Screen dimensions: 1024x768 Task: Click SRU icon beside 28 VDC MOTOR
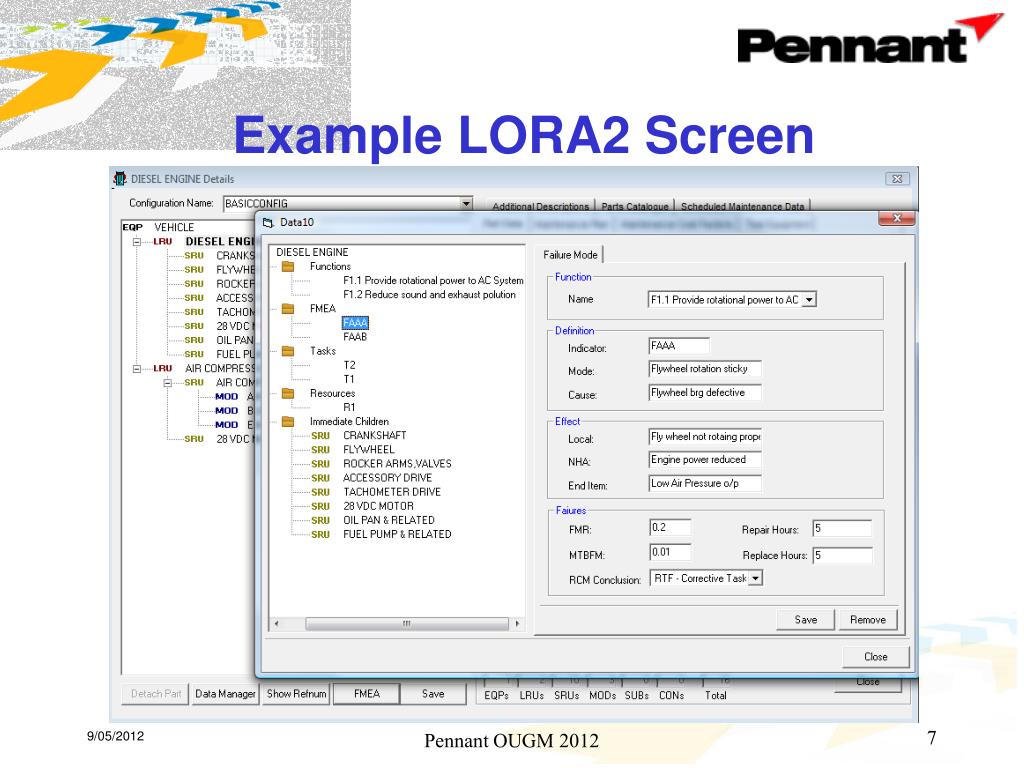tap(320, 507)
